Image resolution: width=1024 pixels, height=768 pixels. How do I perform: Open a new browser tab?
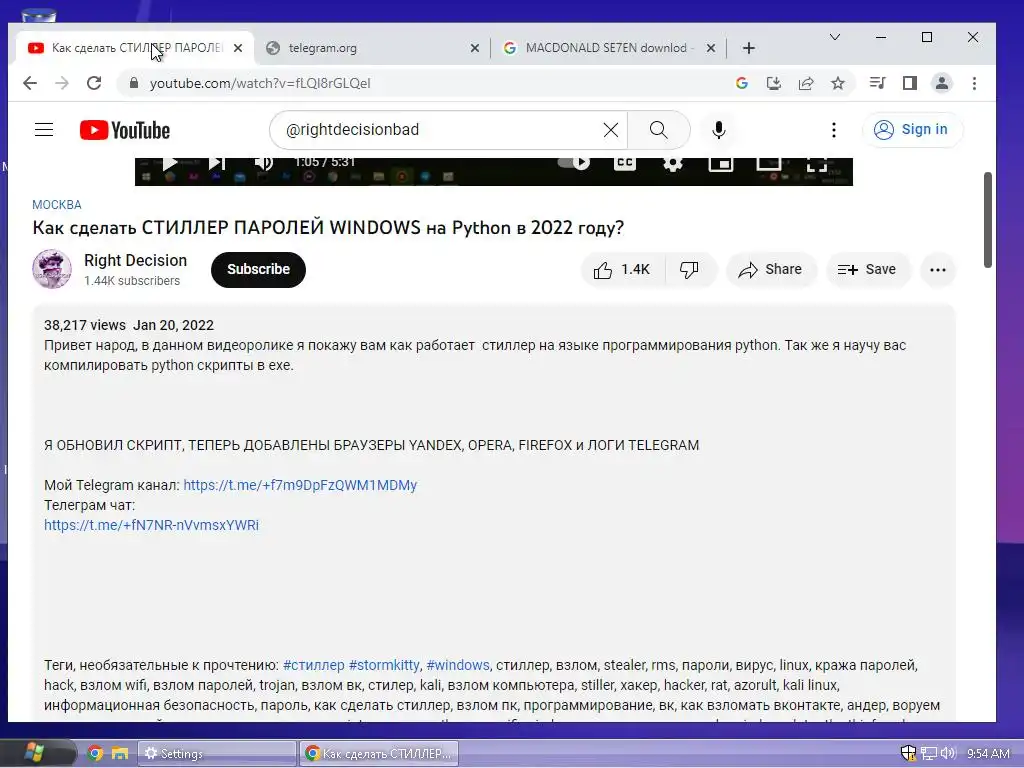coord(748,48)
